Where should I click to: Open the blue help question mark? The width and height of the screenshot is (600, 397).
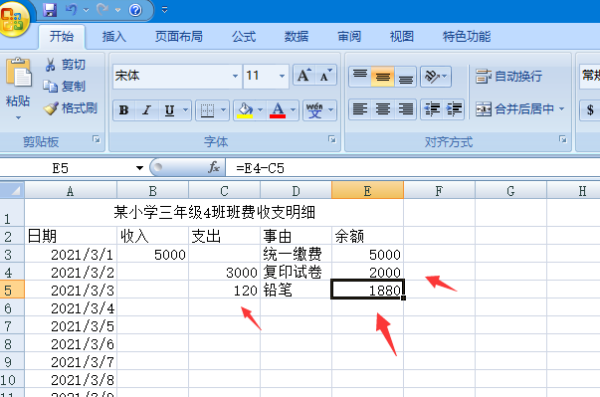click(135, 10)
